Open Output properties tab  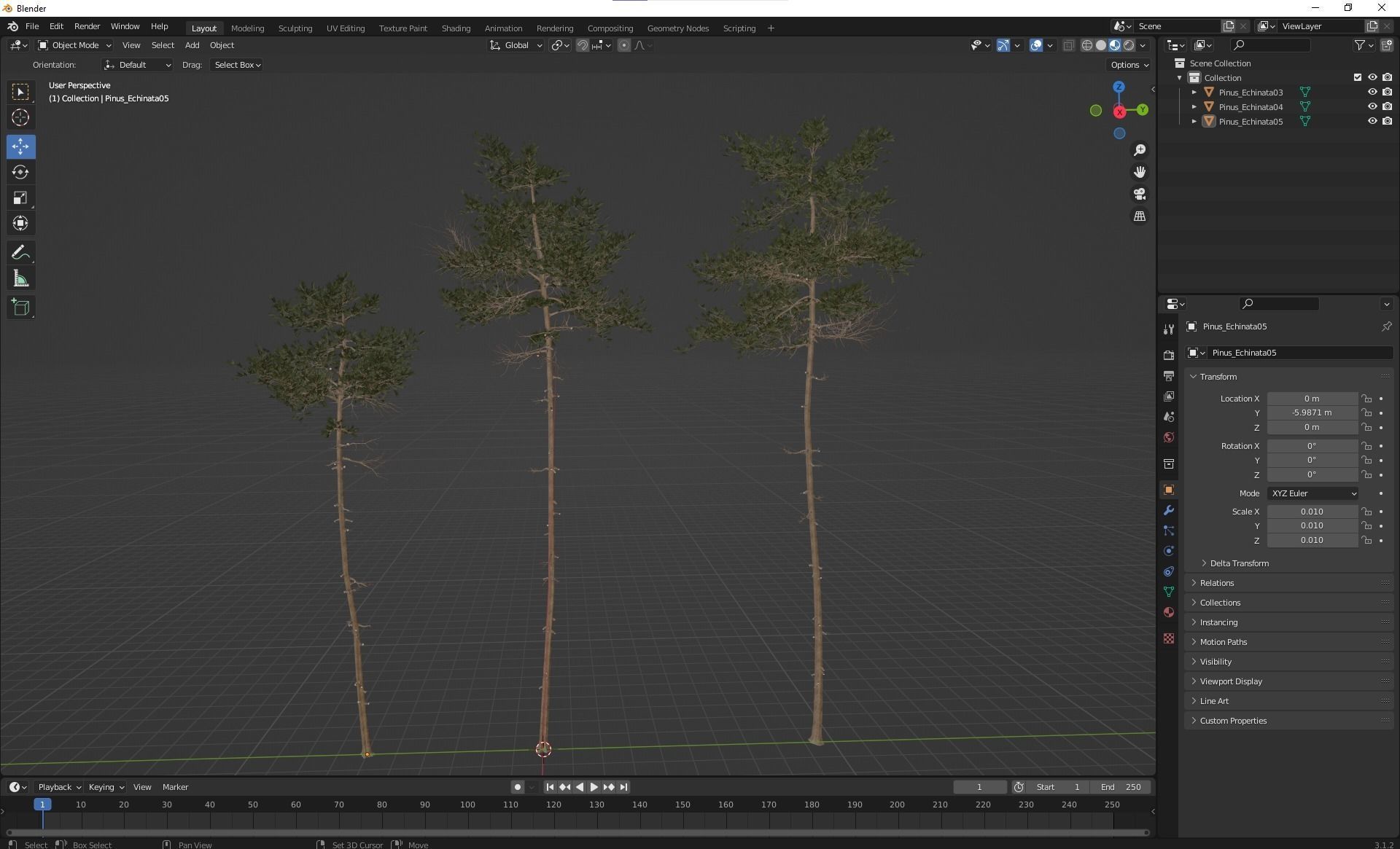coord(1169,375)
